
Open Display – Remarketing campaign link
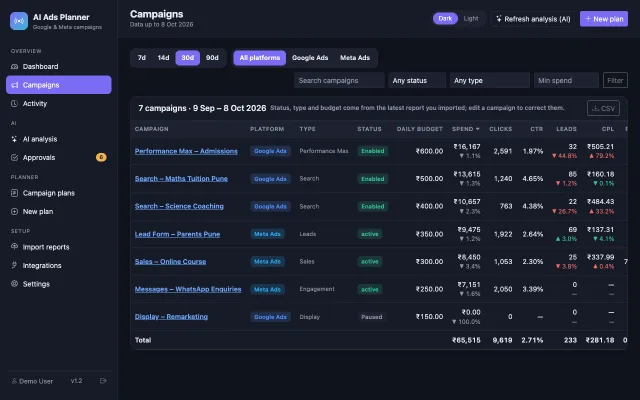(171, 317)
